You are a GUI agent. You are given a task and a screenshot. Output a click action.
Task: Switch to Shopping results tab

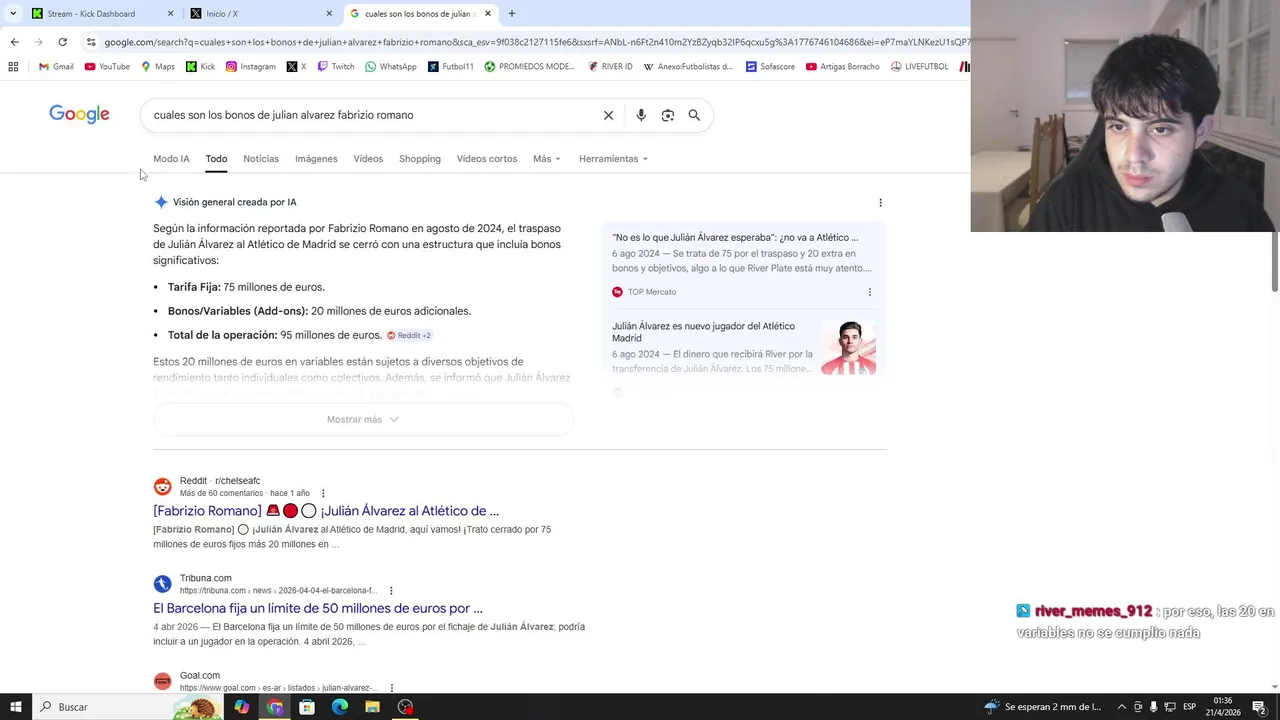point(420,159)
